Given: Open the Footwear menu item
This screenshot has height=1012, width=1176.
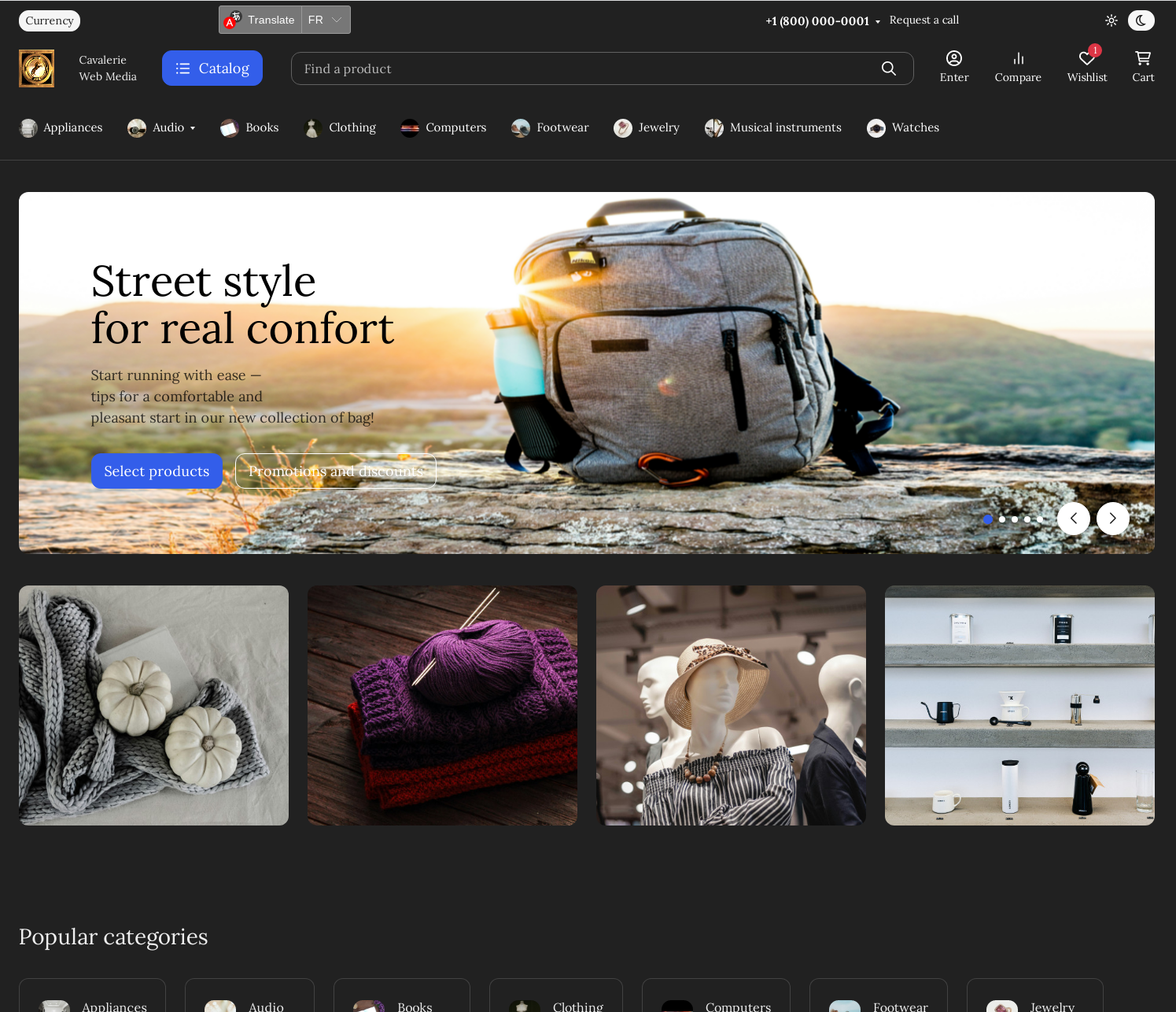Looking at the screenshot, I should tap(562, 127).
